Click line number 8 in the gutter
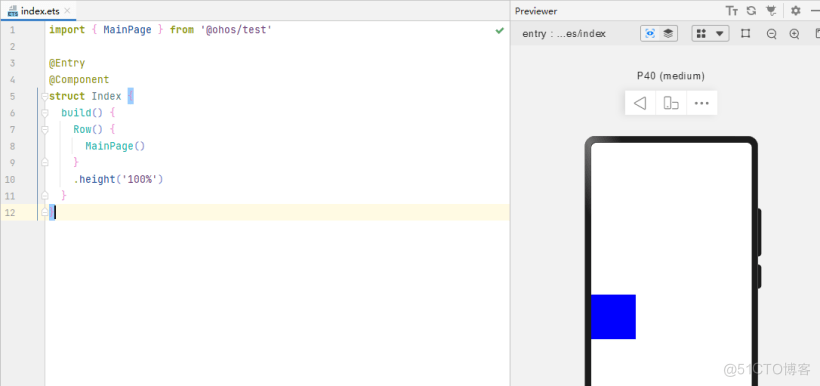Viewport: 820px width, 386px height. 12,146
